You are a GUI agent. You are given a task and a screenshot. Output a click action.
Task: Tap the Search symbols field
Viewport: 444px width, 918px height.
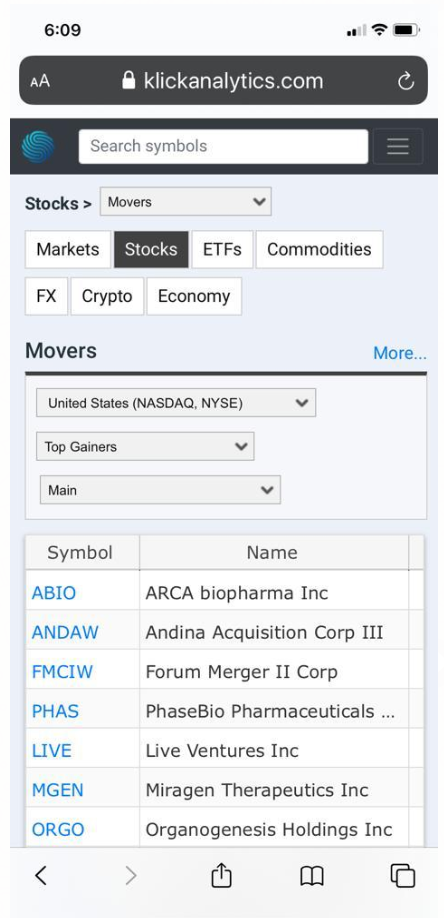(x=223, y=146)
